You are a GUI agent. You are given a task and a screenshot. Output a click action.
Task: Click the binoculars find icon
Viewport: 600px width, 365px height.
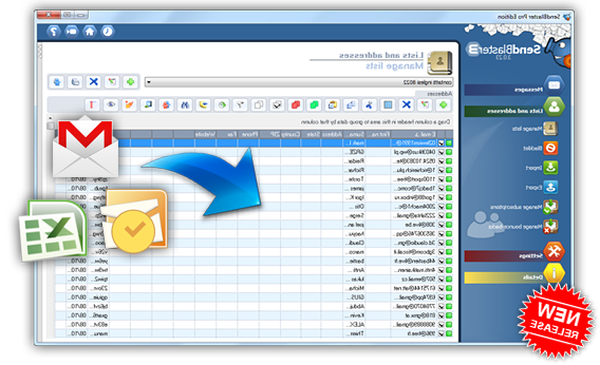[x=185, y=104]
